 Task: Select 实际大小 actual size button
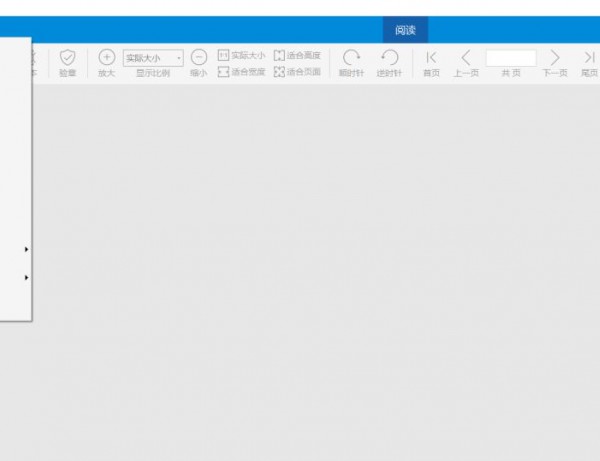click(x=242, y=56)
